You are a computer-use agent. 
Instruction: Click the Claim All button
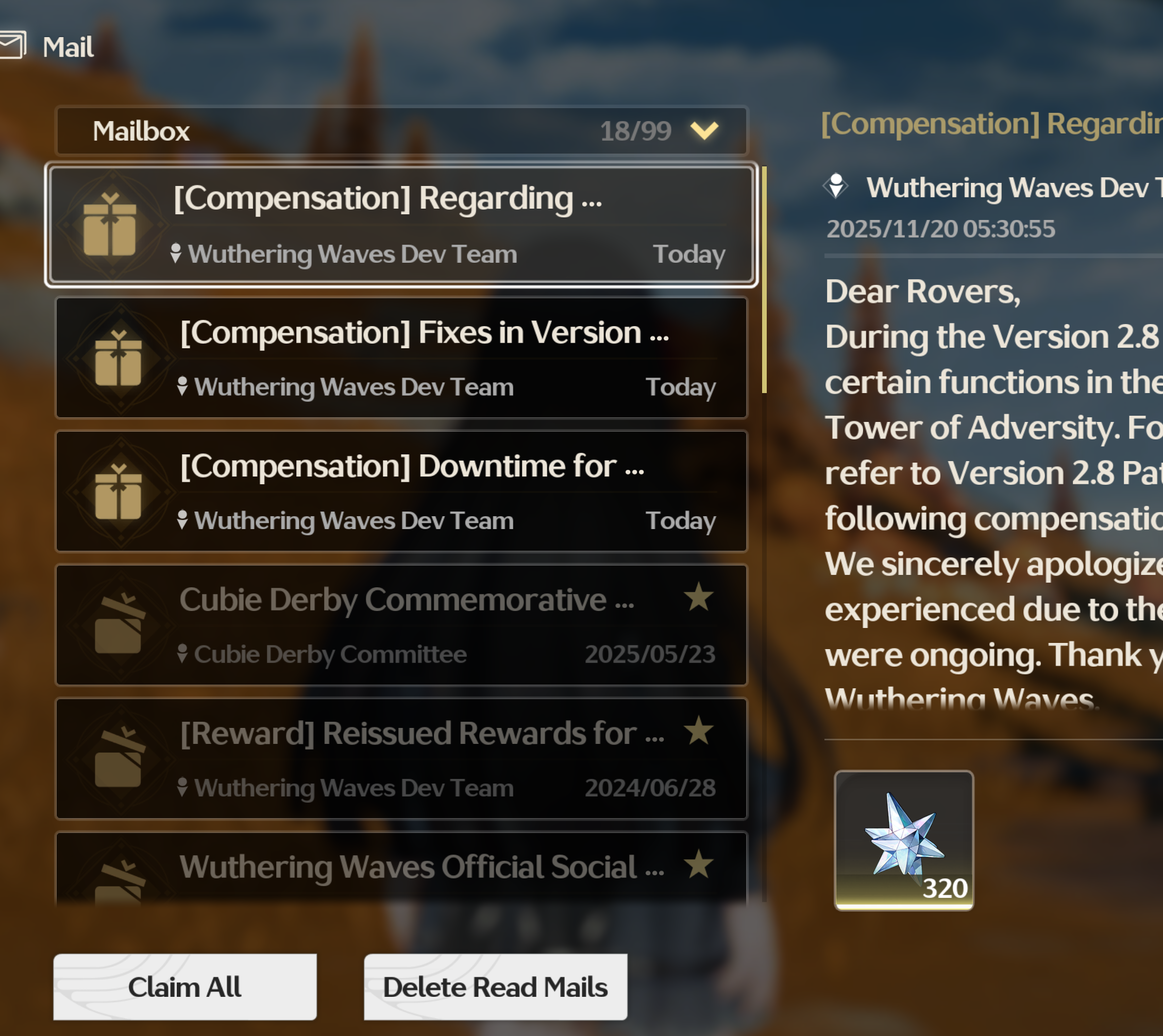[x=185, y=987]
